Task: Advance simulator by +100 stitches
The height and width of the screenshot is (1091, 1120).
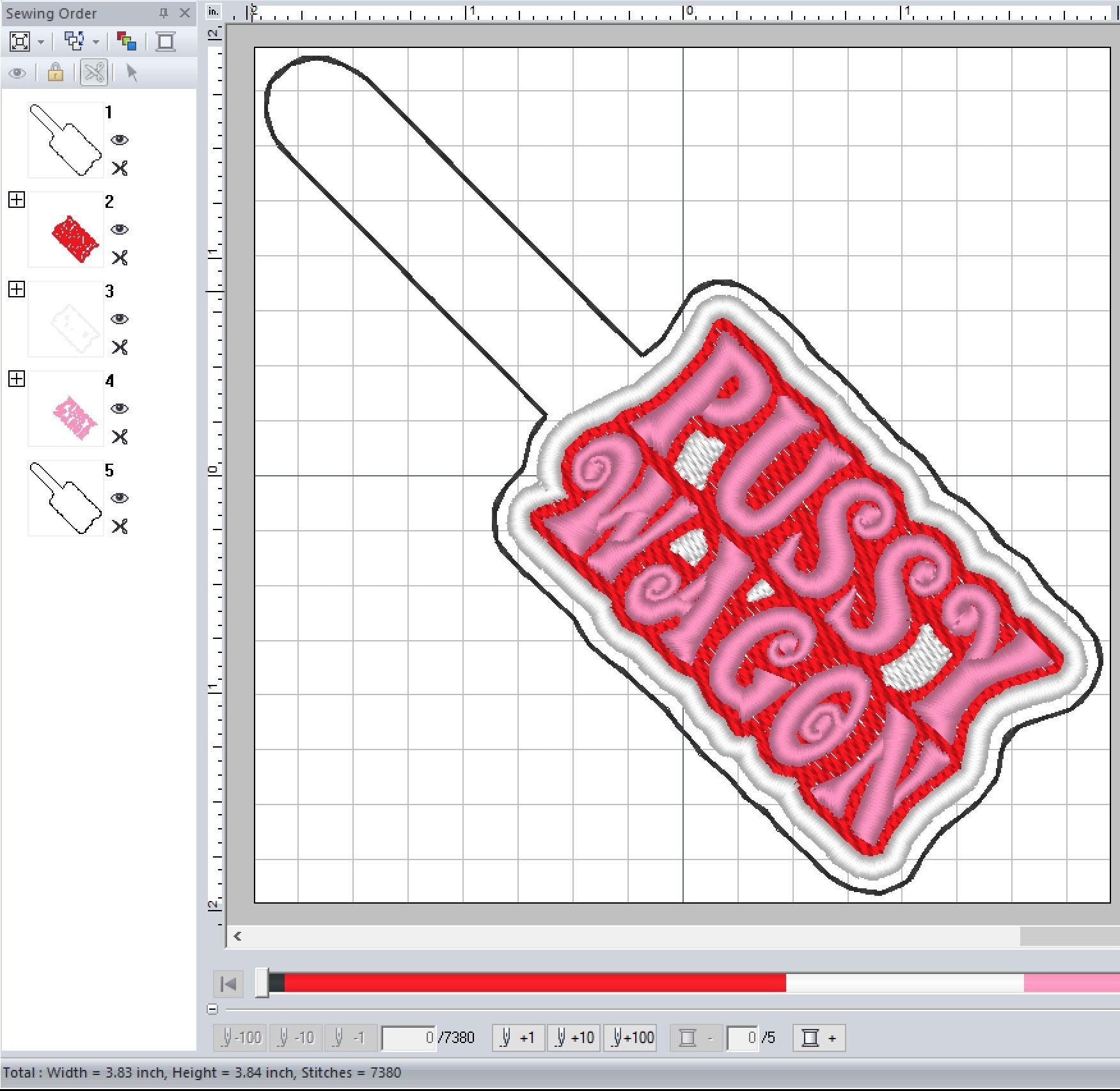Action: click(631, 1038)
